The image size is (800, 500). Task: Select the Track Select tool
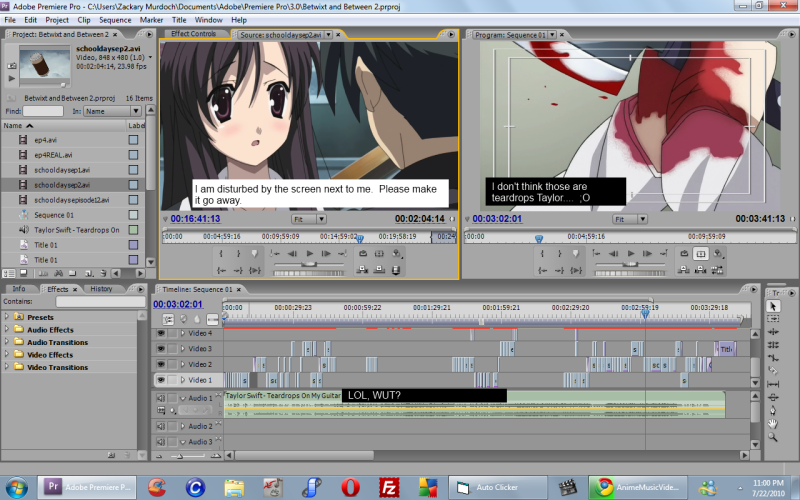point(772,318)
